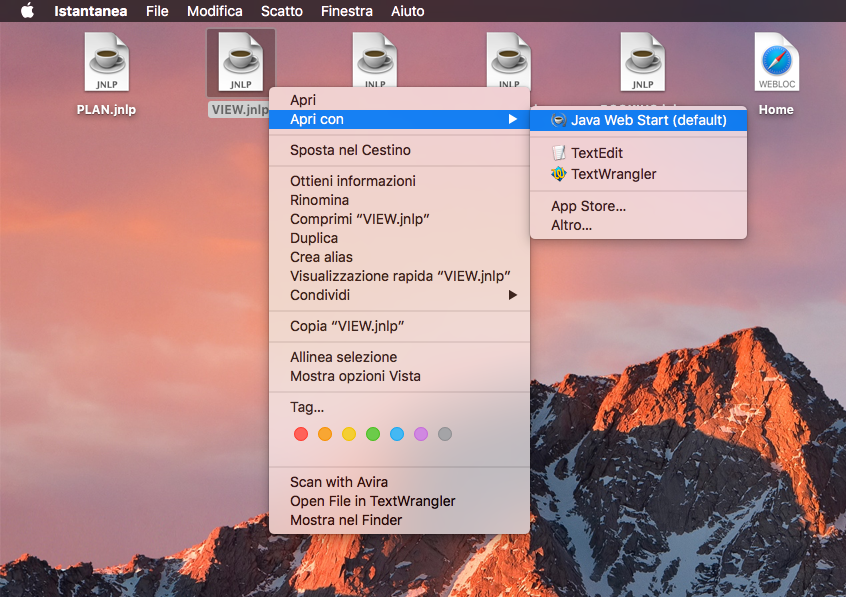Select the VIEW.jnlp file icon
This screenshot has width=846, height=597.
[x=241, y=62]
